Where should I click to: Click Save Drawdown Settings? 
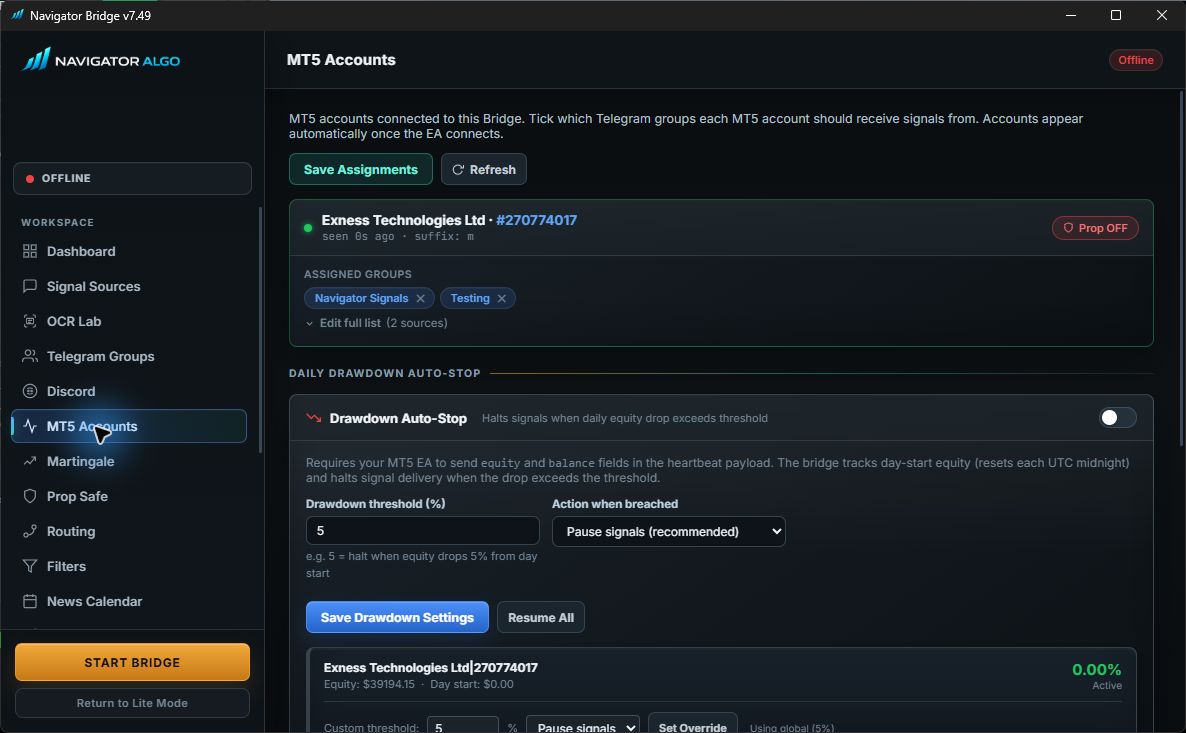coord(397,617)
